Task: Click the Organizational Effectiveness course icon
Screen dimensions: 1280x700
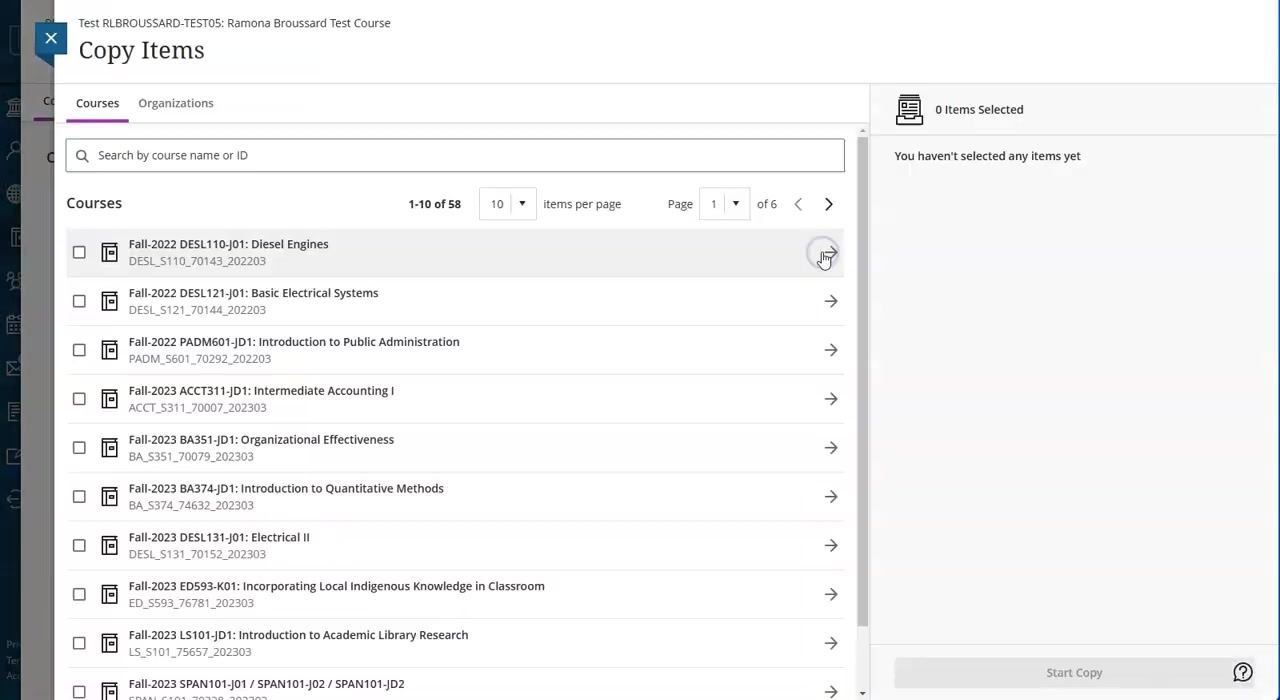Action: [x=110, y=448]
